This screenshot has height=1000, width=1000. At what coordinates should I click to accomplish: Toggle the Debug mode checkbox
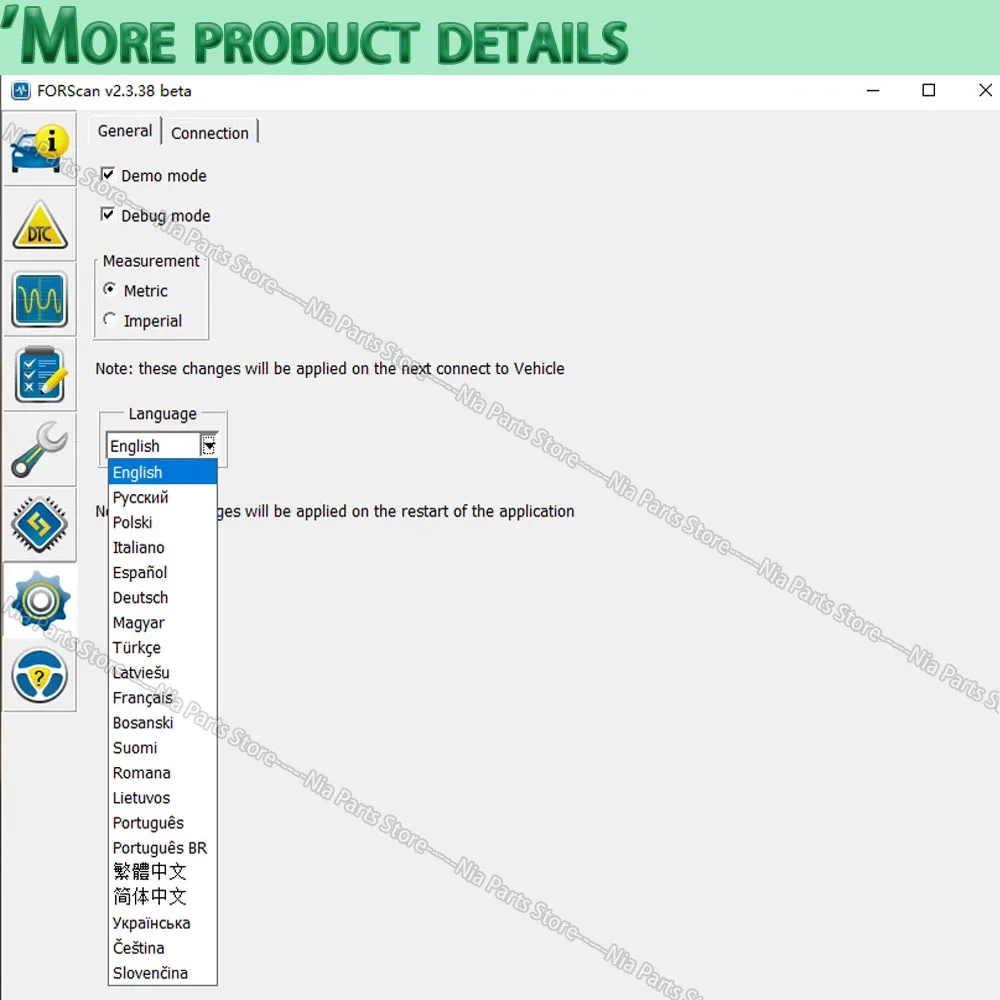108,215
